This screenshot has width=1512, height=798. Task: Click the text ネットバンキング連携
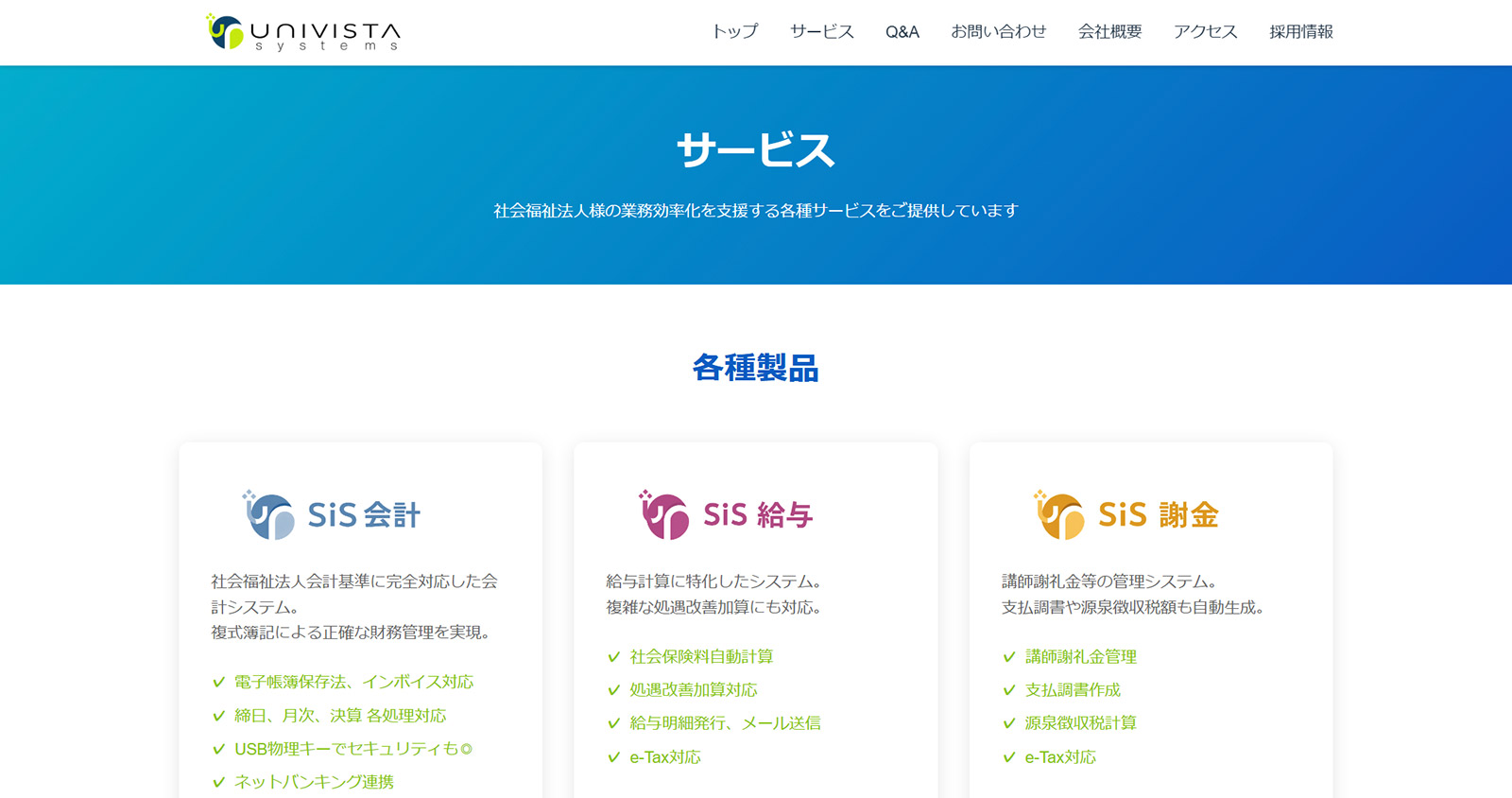coord(314,782)
